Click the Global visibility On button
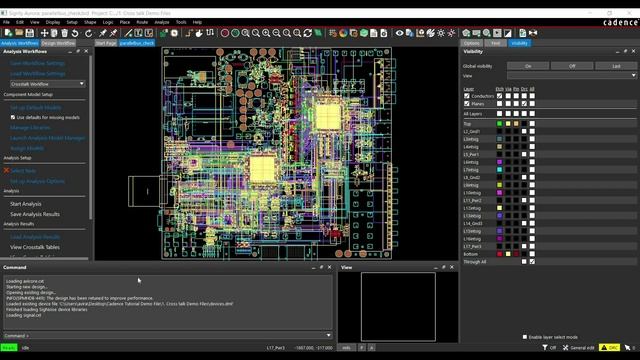 point(528,66)
